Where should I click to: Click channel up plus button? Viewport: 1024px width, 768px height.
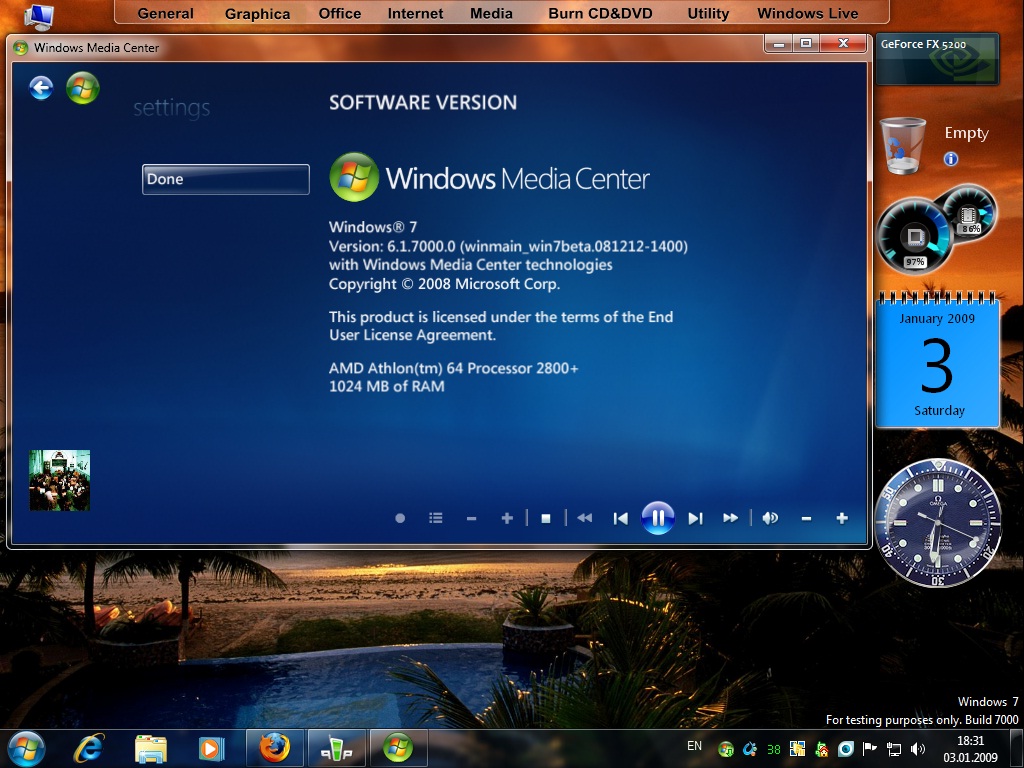pos(507,519)
